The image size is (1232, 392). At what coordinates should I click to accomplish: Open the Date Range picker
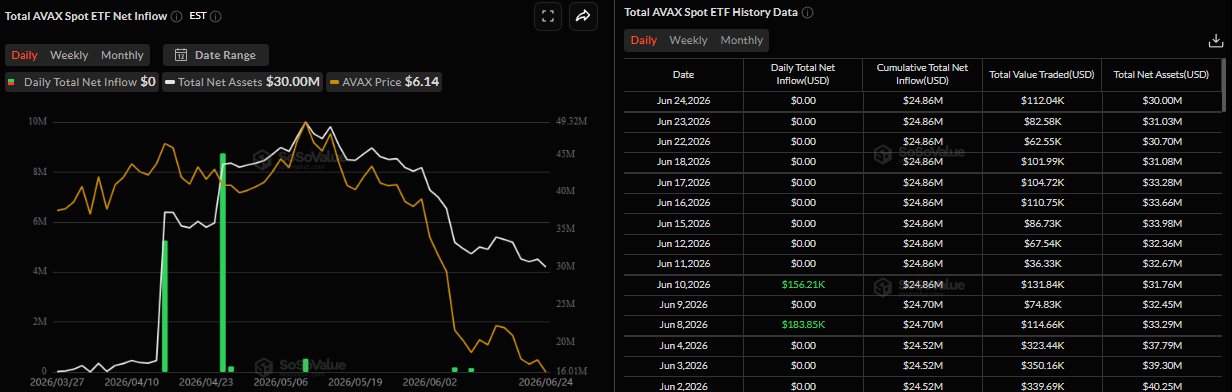coord(215,55)
